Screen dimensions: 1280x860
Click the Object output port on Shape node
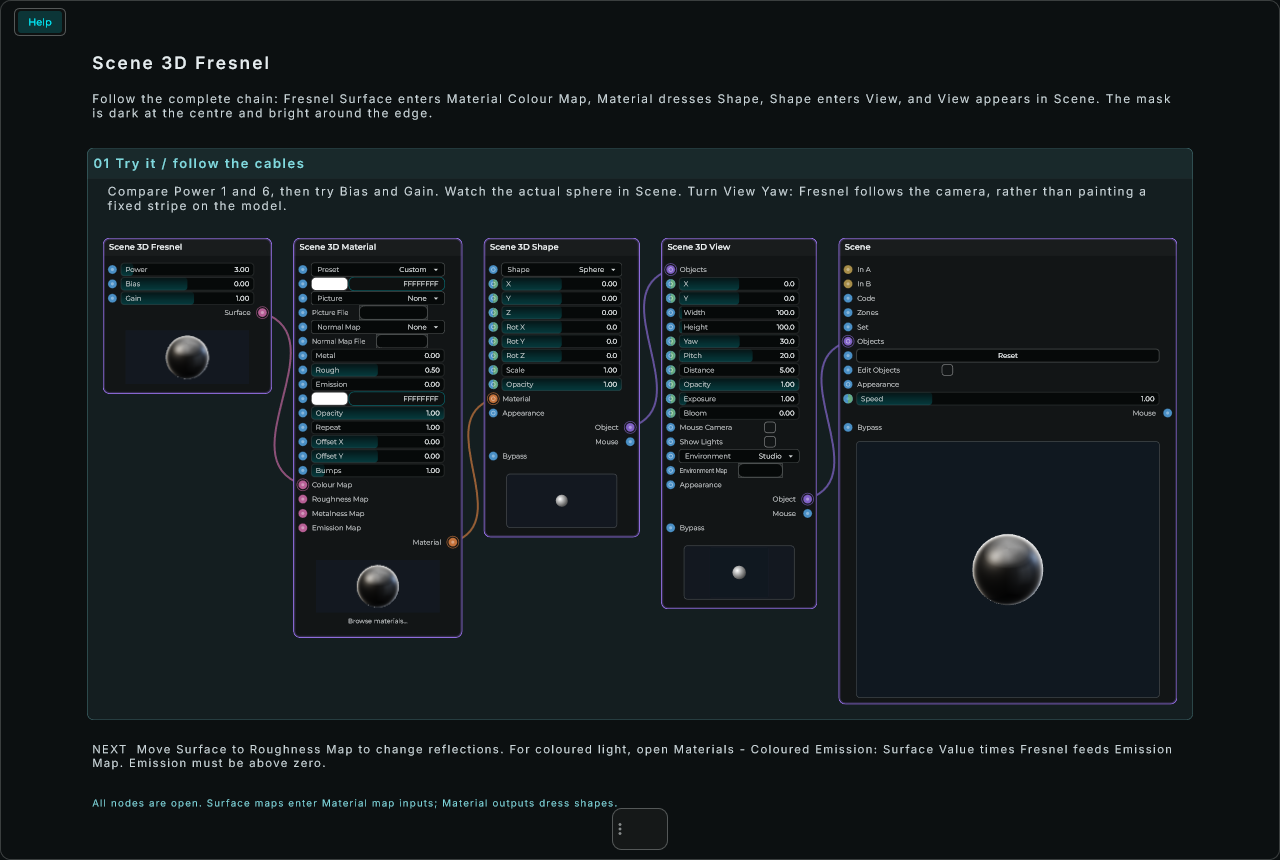630,427
